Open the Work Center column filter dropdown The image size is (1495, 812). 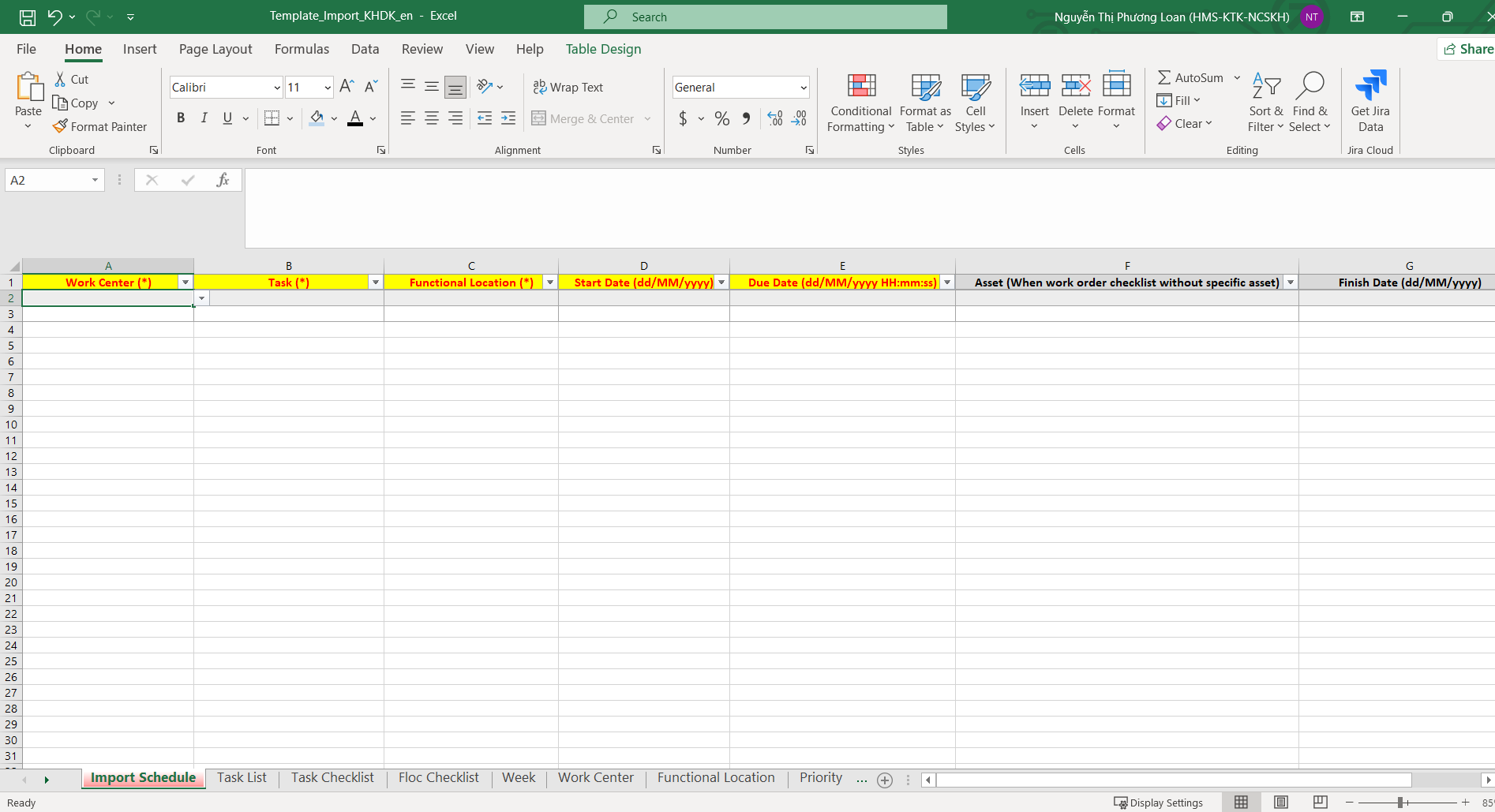[x=185, y=283]
